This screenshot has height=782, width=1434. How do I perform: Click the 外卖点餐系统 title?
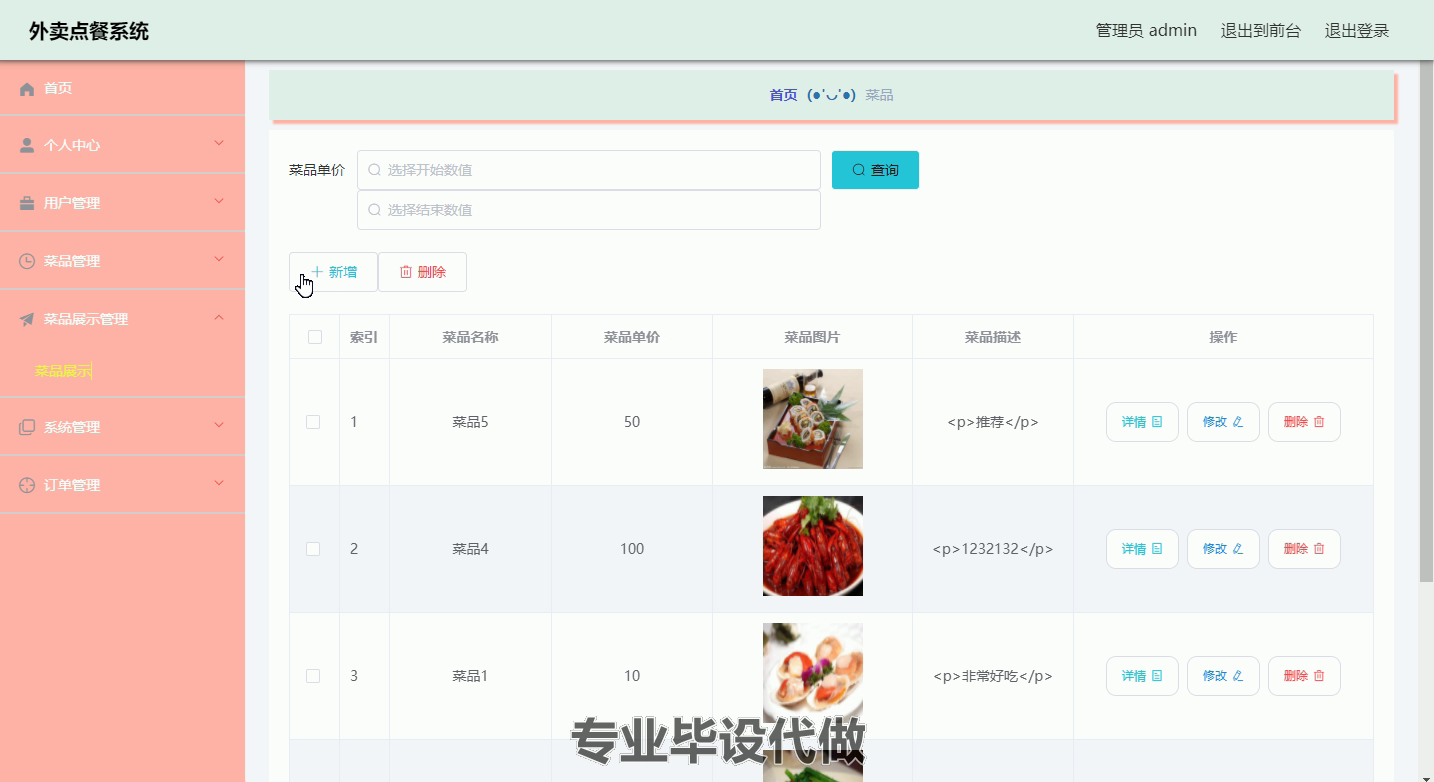pyautogui.click(x=89, y=31)
